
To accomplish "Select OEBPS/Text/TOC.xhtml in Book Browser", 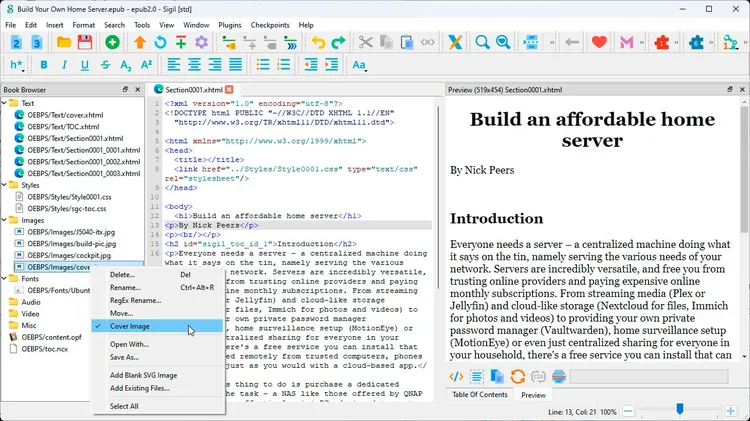I will (63, 127).
